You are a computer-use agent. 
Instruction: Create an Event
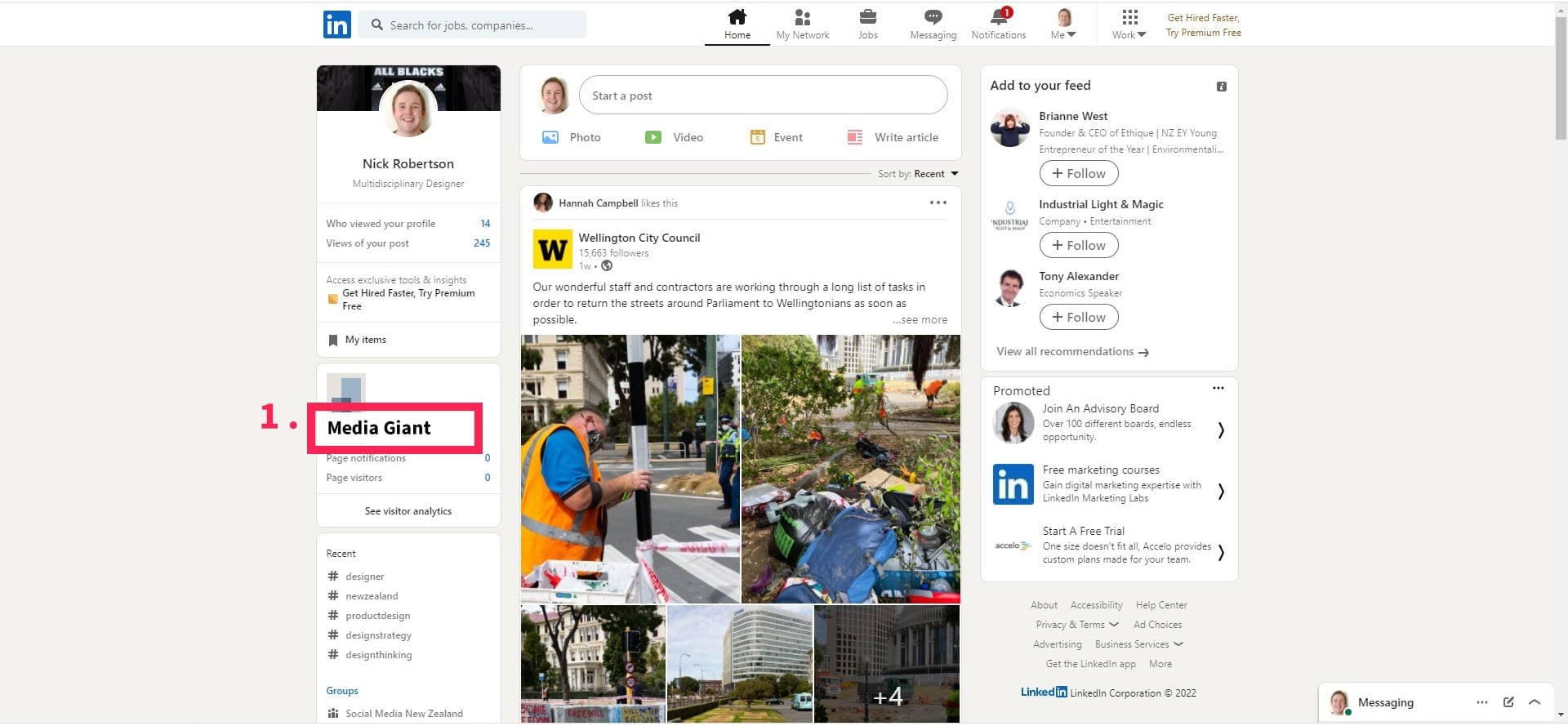tap(776, 137)
